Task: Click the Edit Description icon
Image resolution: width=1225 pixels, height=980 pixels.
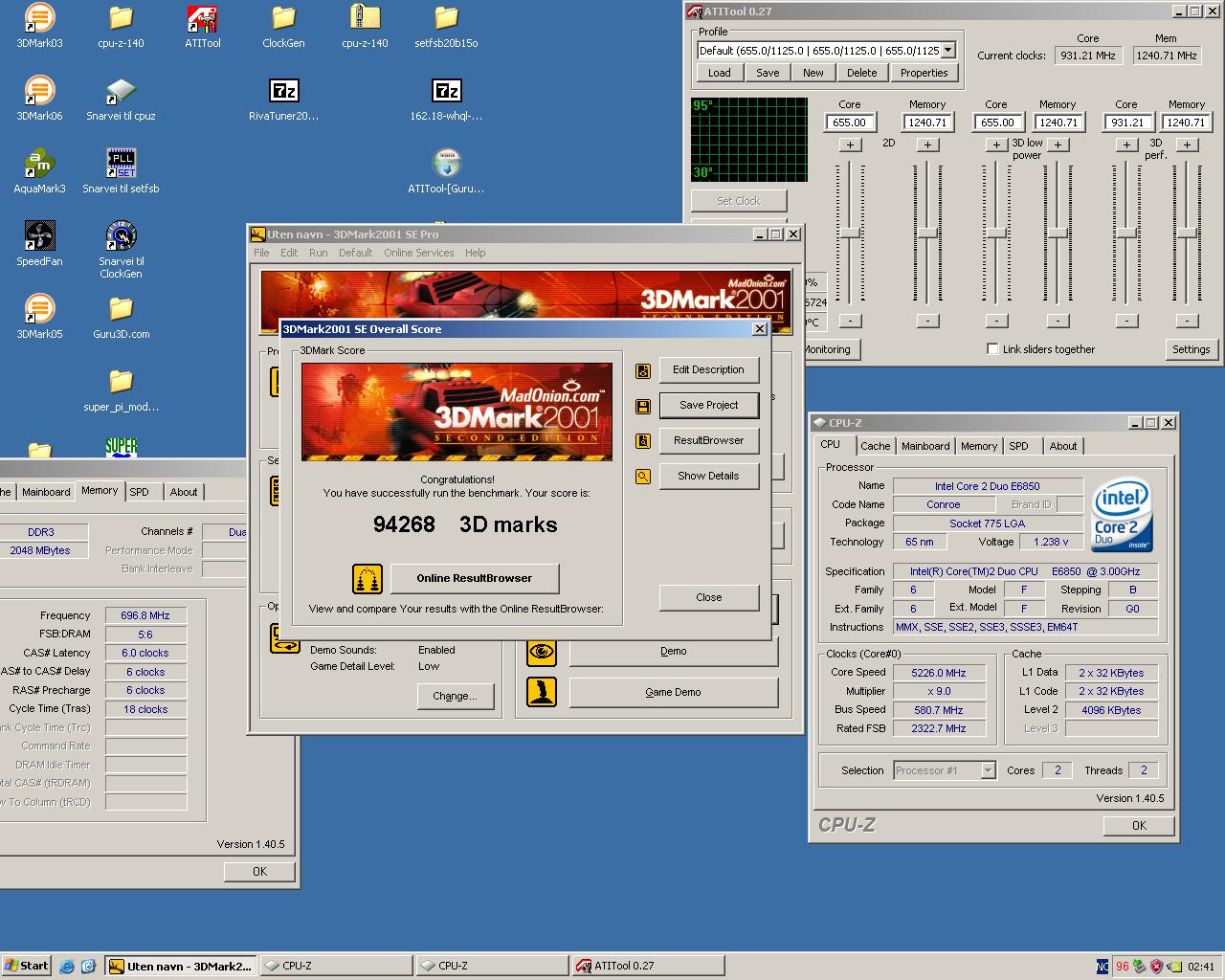Action: coord(643,370)
